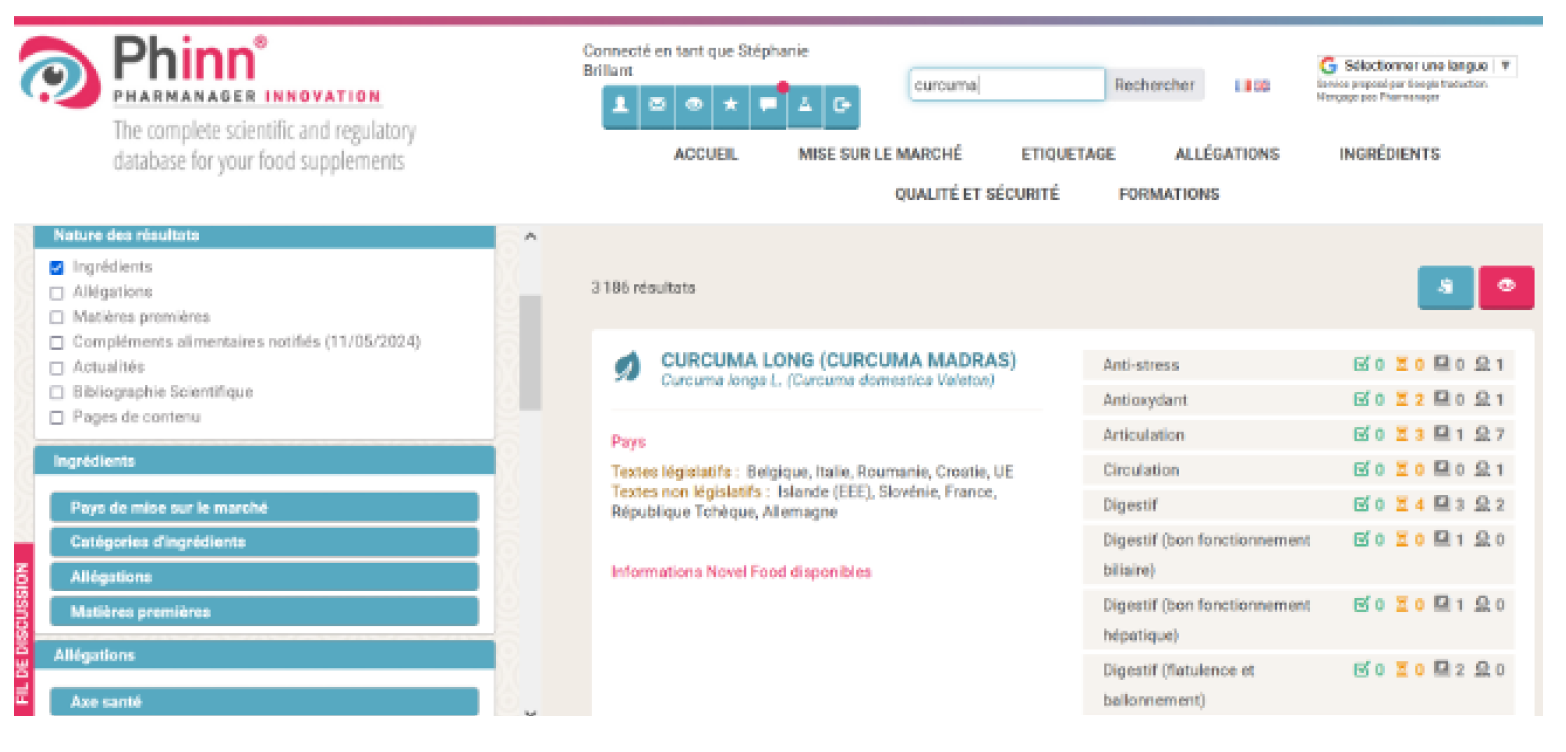Open ETIQUETAGE menu
Image resolution: width=1566 pixels, height=752 pixels.
[x=1068, y=154]
